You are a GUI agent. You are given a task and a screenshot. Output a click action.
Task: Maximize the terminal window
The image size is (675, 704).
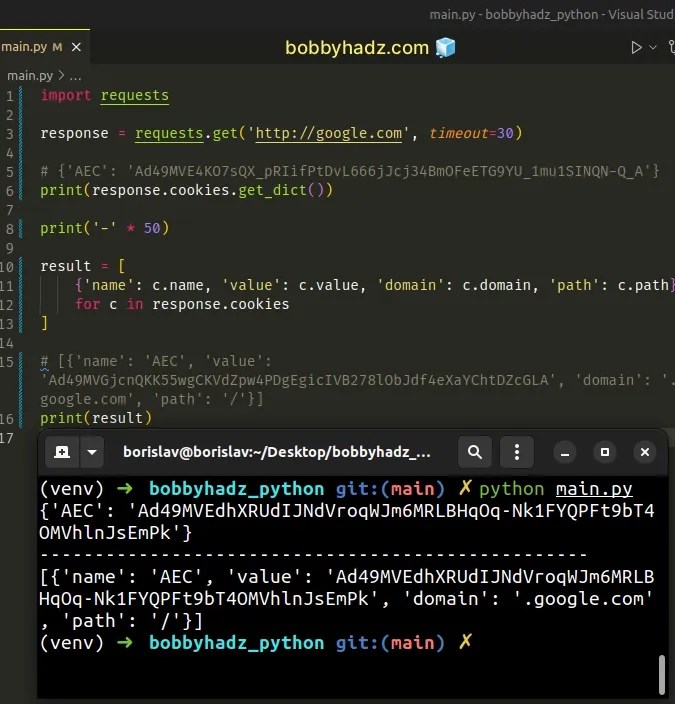click(605, 452)
